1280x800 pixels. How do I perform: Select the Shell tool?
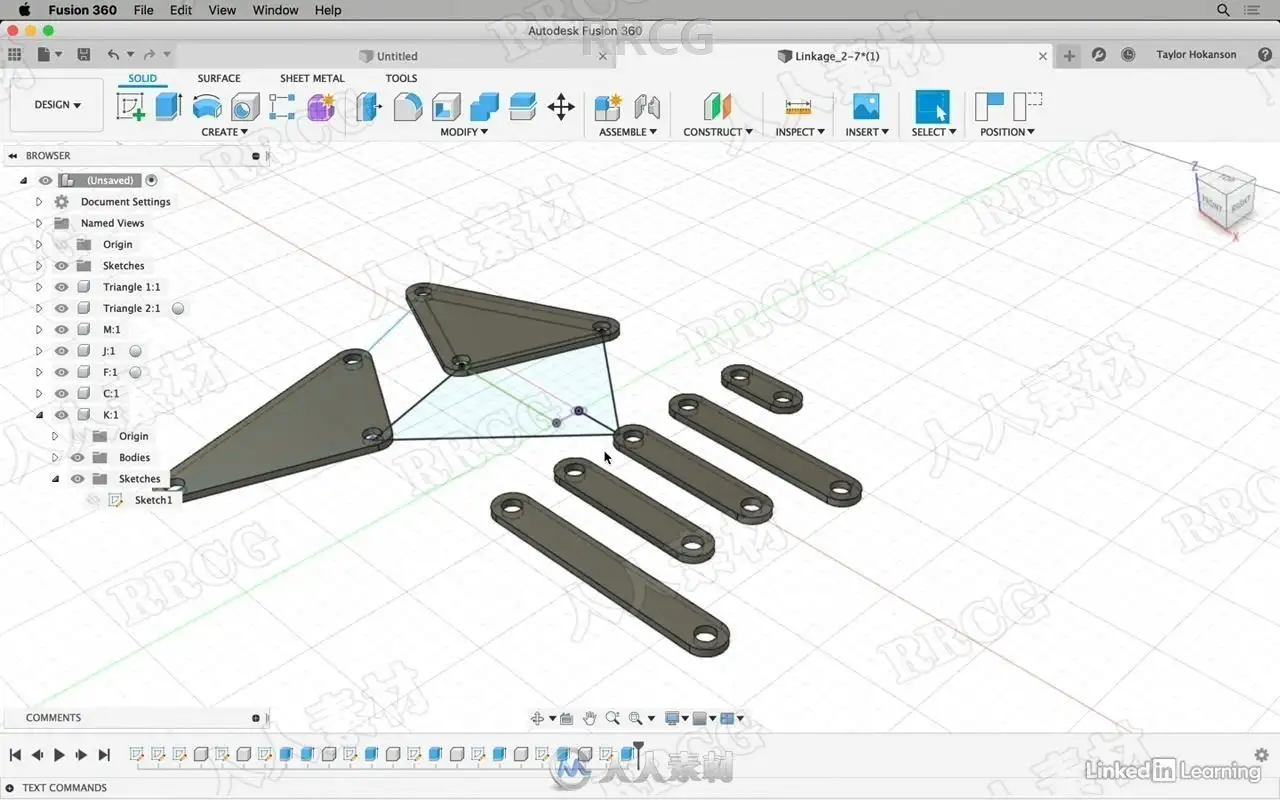tap(446, 106)
